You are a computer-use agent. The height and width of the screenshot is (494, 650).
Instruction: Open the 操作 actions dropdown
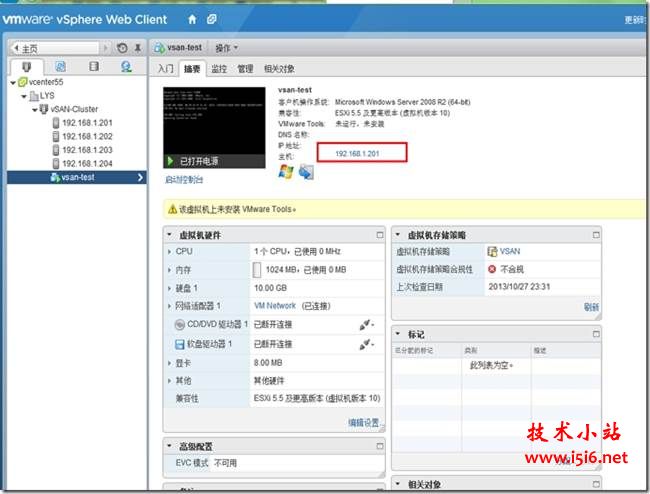point(226,48)
